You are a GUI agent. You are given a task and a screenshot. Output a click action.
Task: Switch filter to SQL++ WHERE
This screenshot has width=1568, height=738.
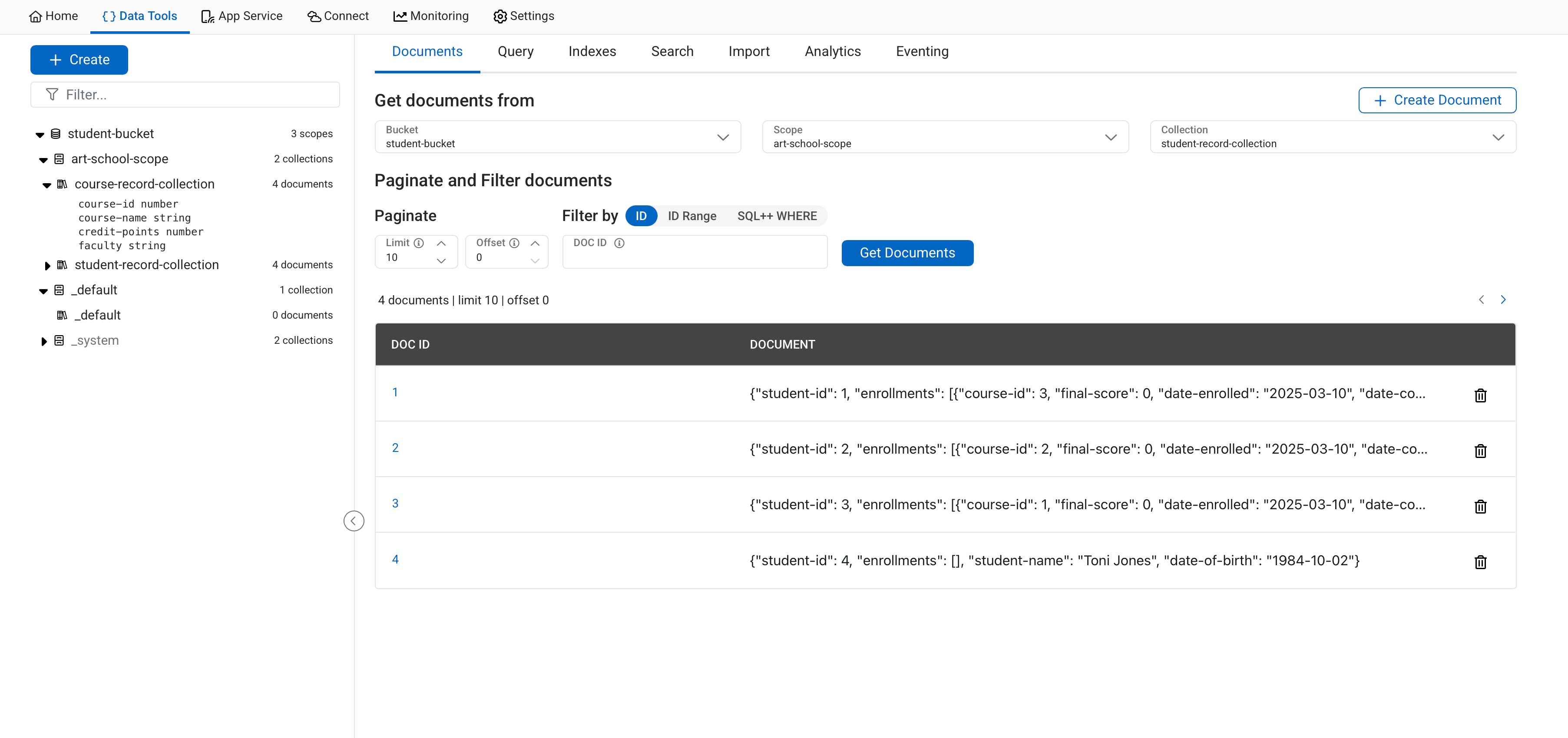pyautogui.click(x=777, y=216)
